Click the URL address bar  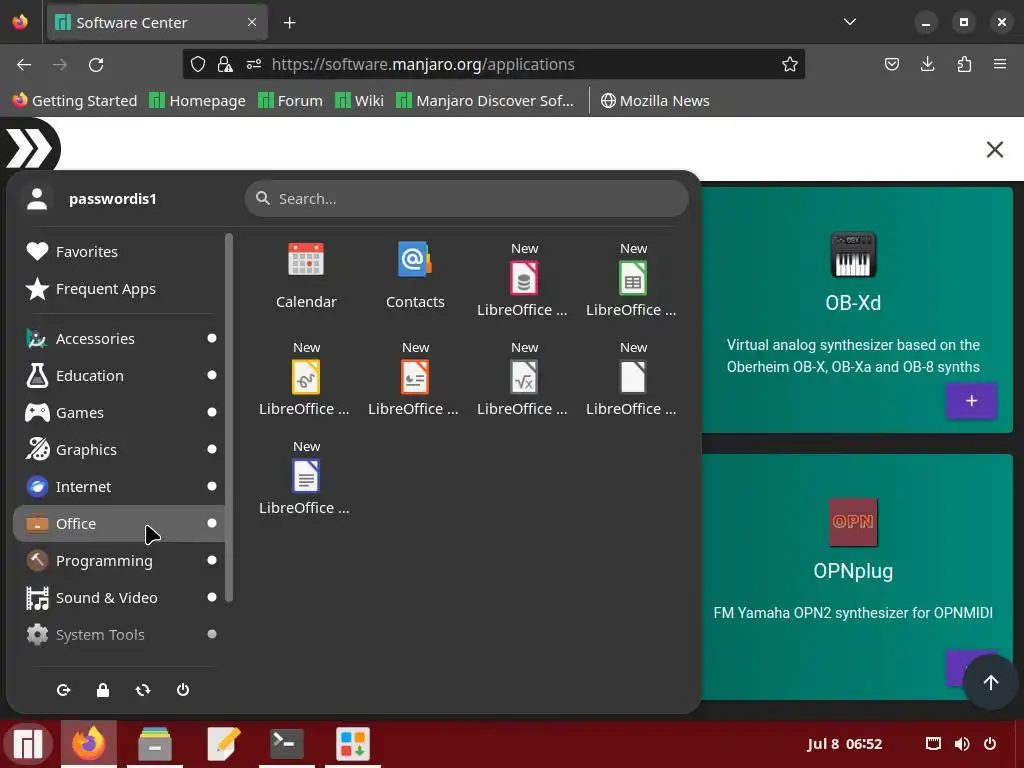[494, 64]
